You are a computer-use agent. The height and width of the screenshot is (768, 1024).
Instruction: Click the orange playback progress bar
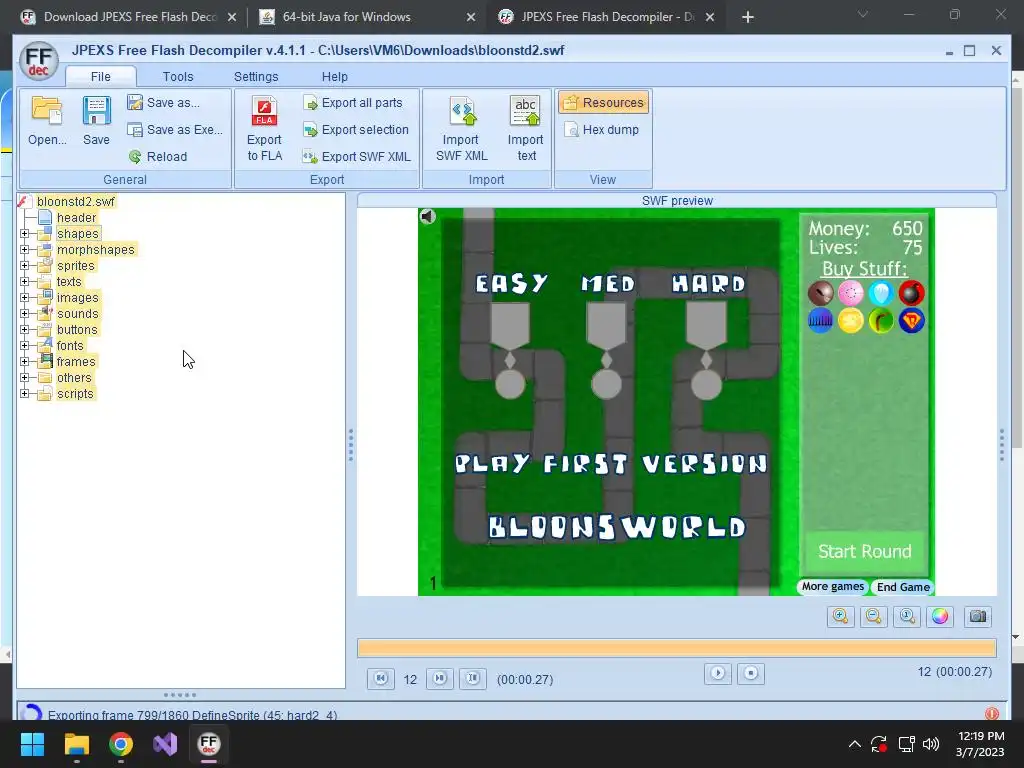677,648
